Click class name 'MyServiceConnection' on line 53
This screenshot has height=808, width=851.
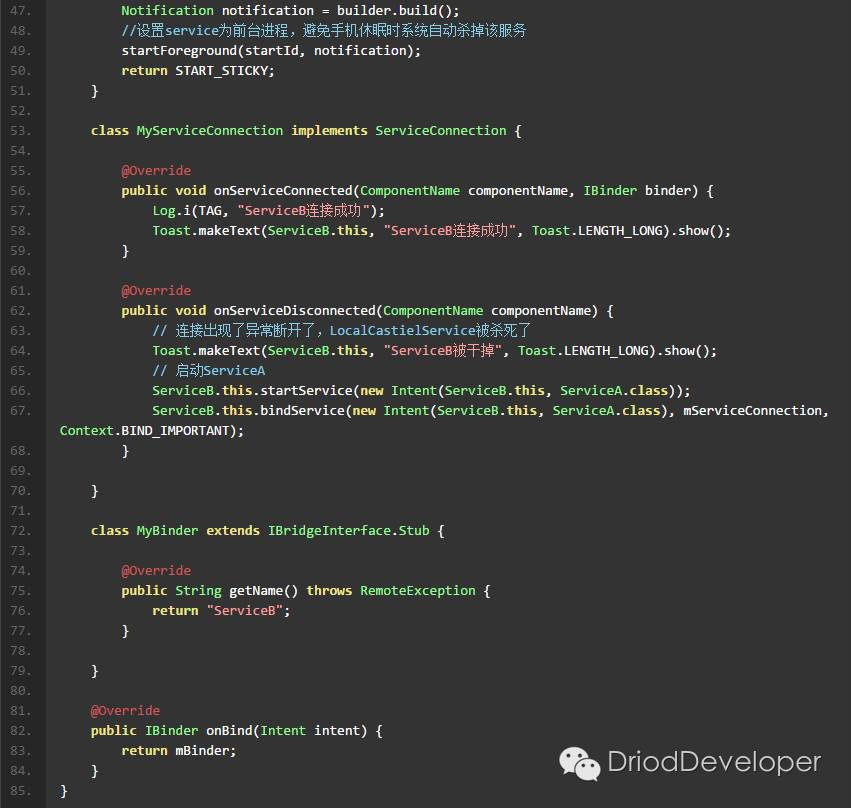coord(209,131)
